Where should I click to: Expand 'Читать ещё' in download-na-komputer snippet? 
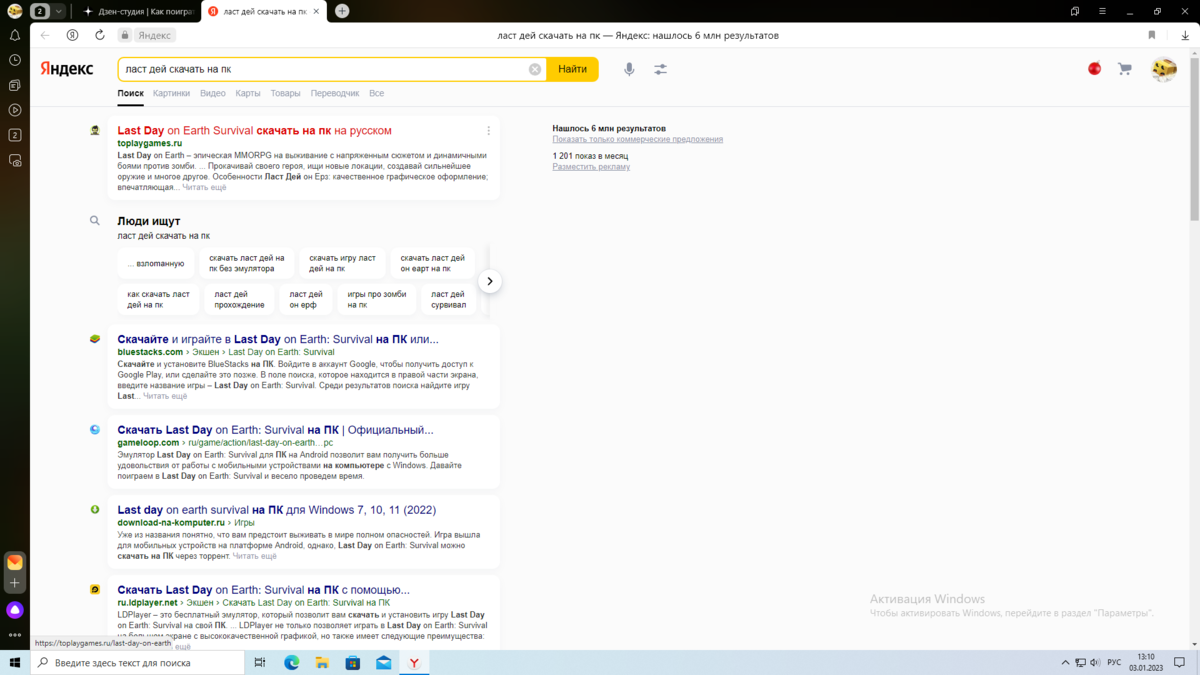pos(254,556)
